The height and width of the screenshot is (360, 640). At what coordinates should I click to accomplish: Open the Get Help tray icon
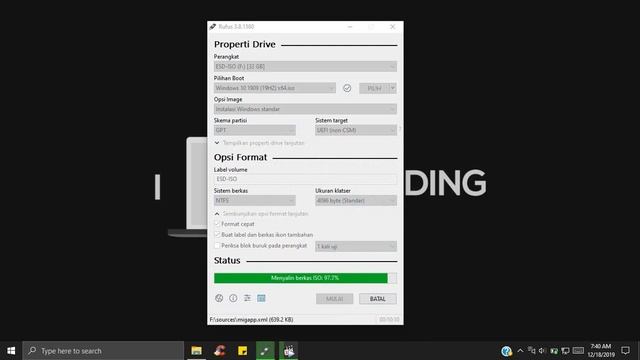click(x=507, y=351)
